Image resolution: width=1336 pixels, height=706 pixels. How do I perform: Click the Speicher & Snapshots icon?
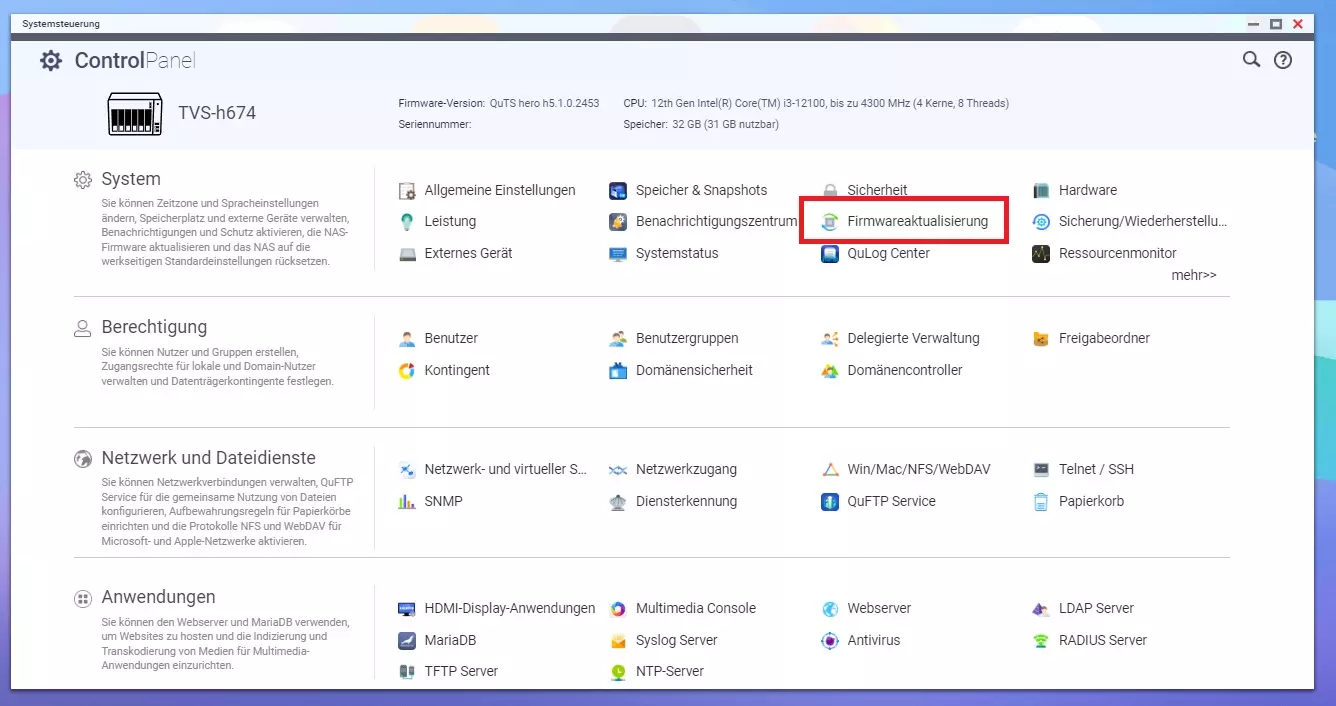pyautogui.click(x=618, y=190)
